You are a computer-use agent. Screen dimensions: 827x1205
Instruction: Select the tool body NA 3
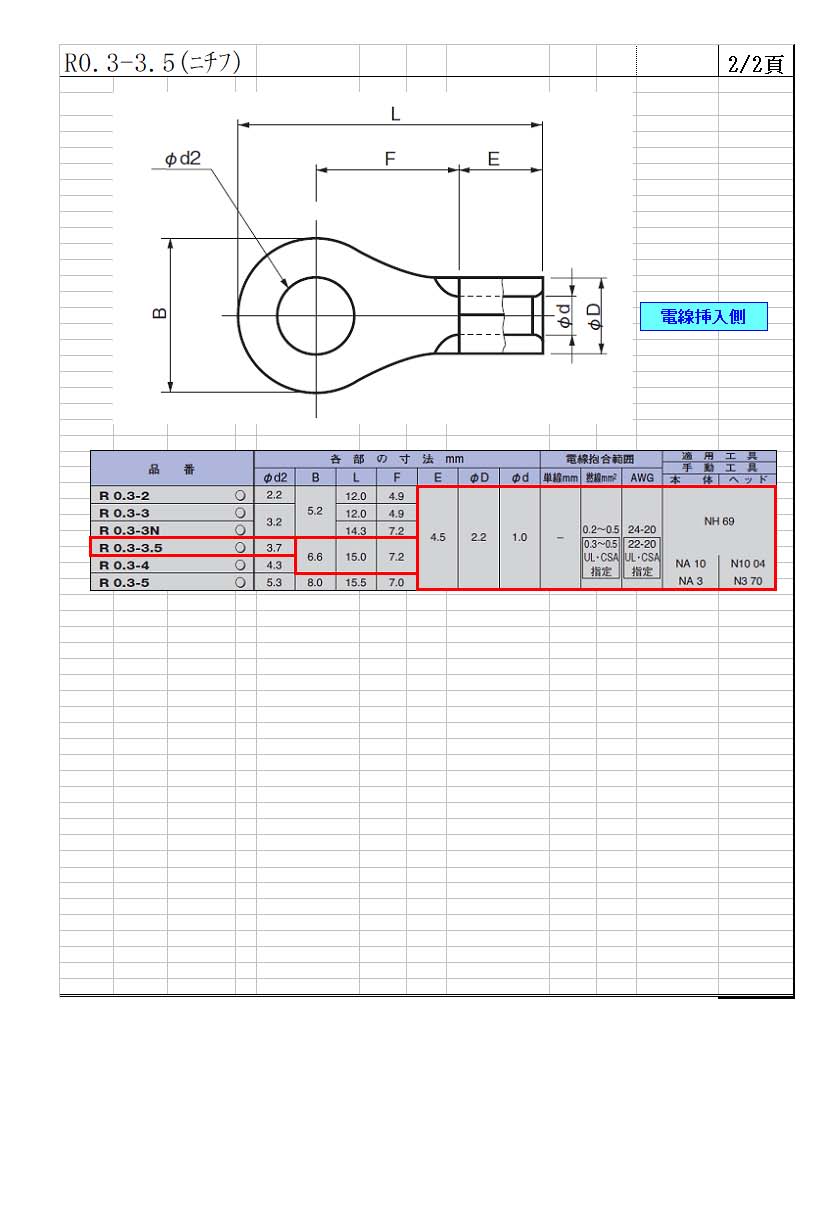point(690,581)
